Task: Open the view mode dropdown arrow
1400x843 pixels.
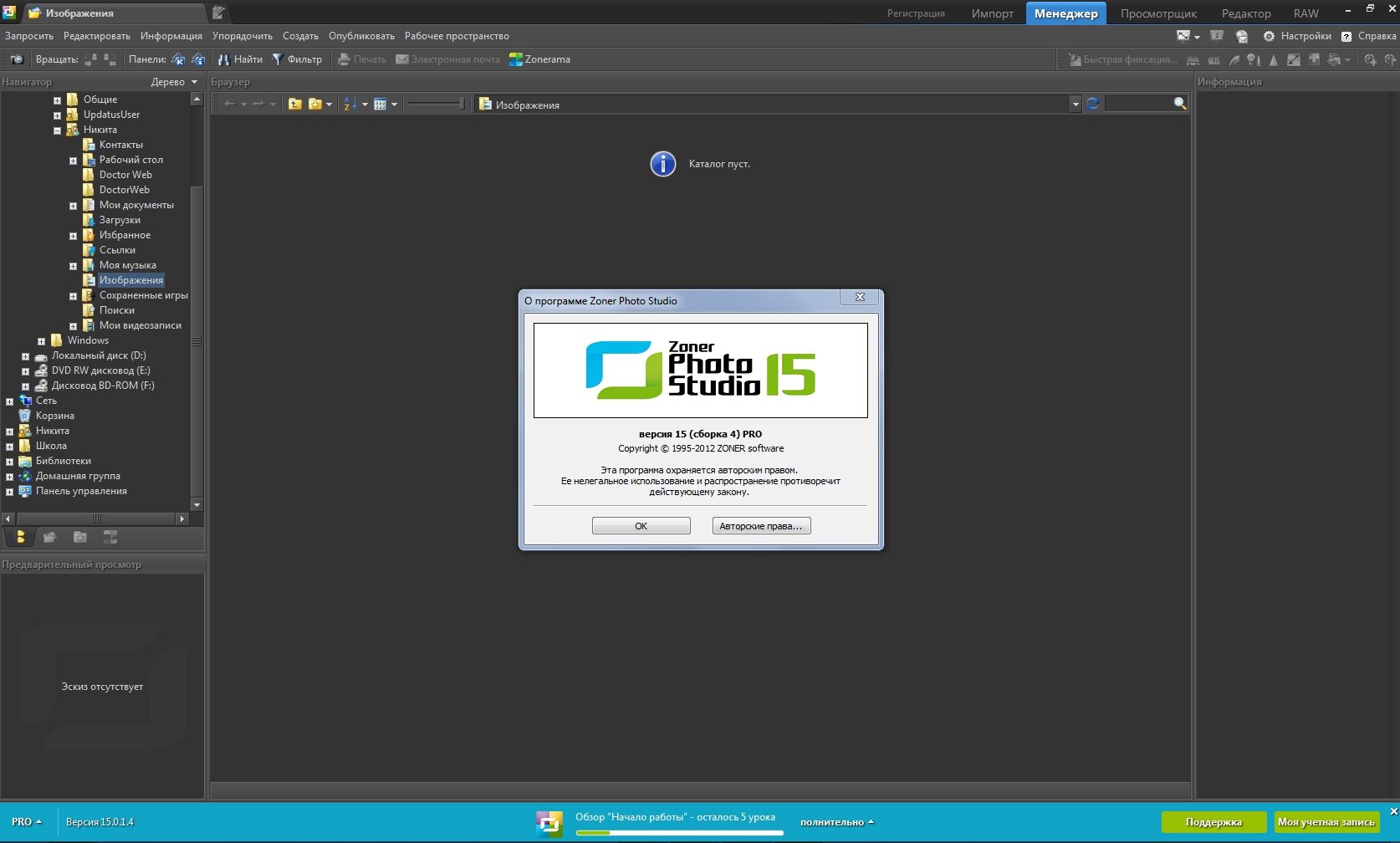Action: [395, 105]
